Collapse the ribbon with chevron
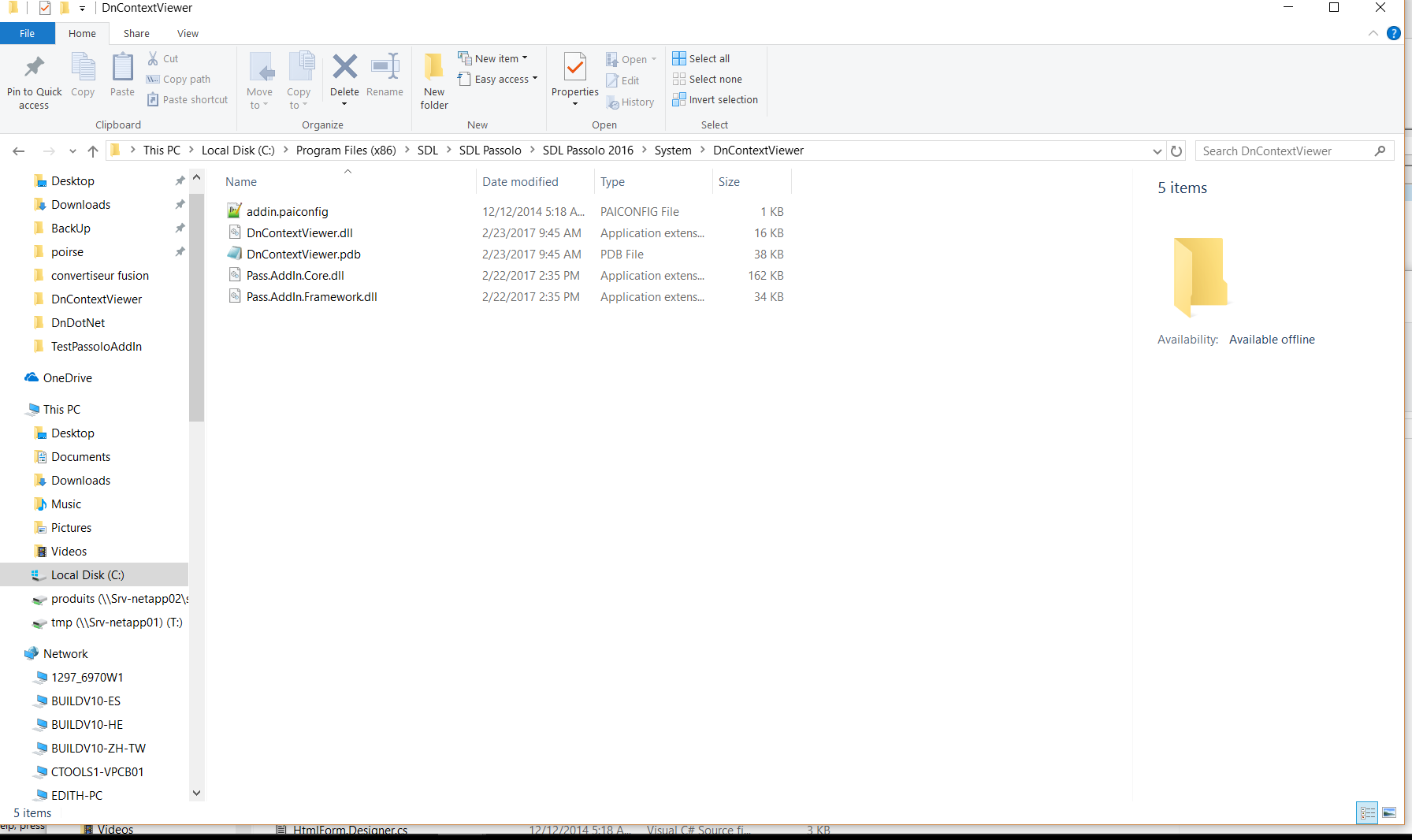 point(1373,33)
